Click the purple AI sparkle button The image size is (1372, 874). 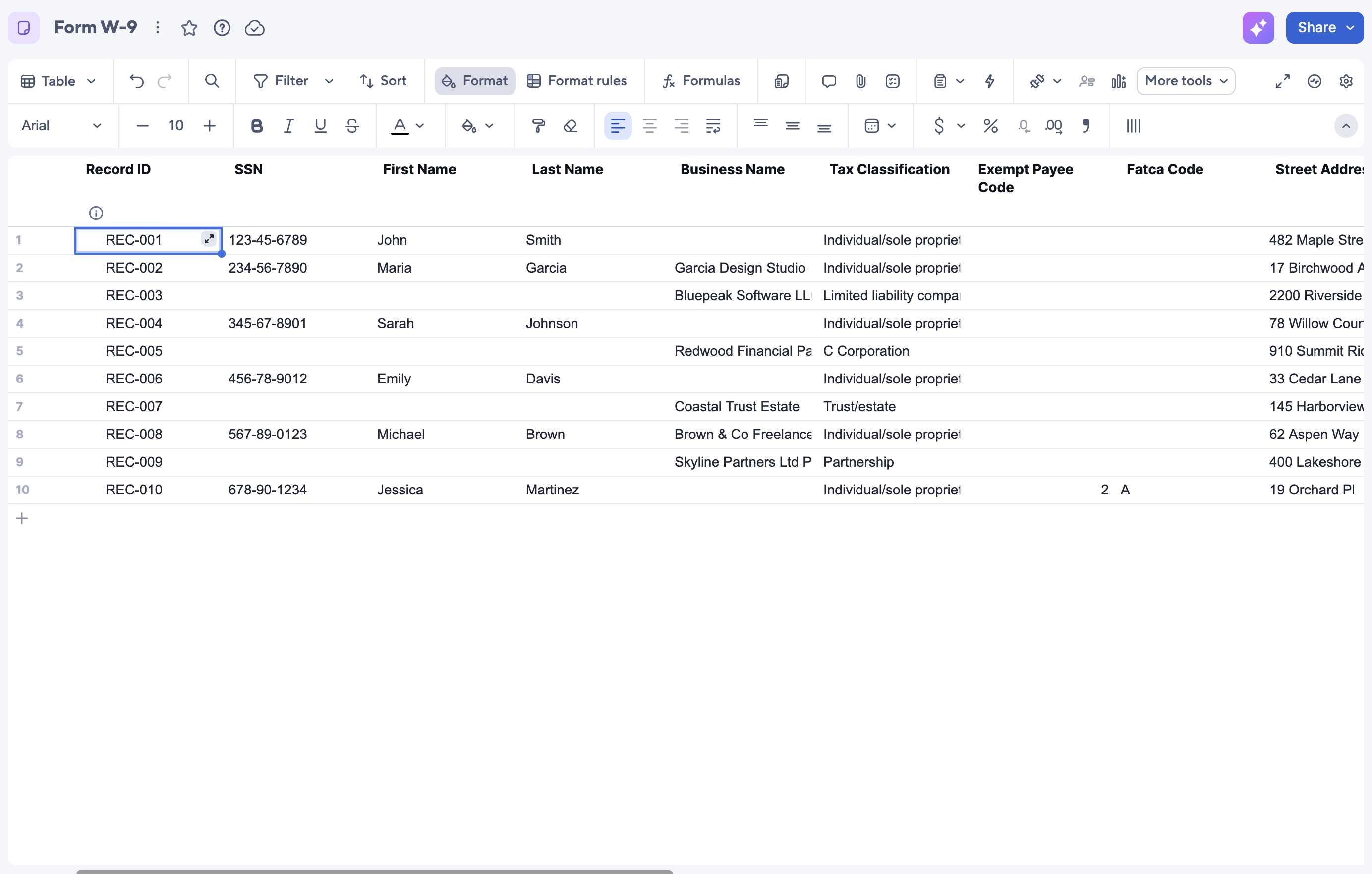click(1258, 27)
